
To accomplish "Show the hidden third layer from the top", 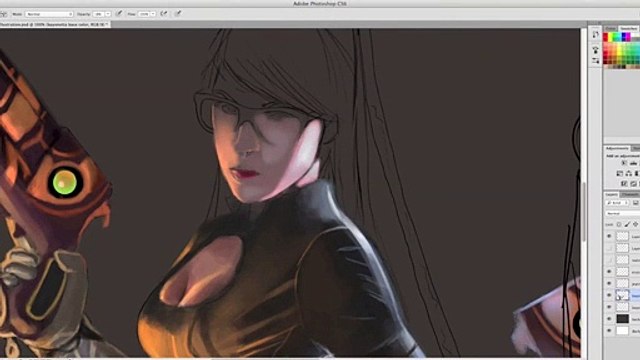I will point(609,260).
